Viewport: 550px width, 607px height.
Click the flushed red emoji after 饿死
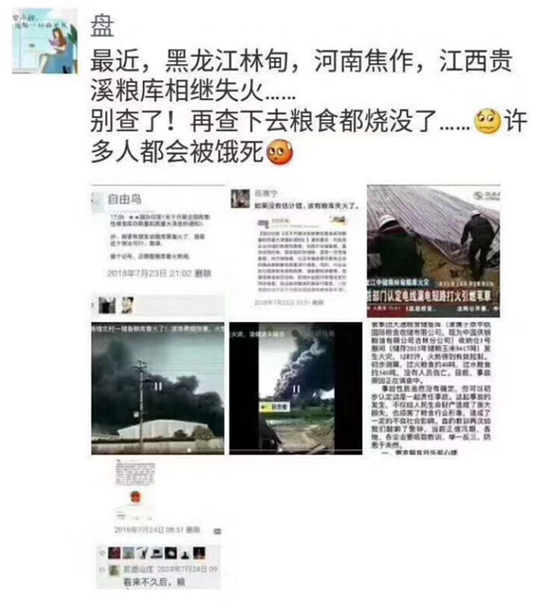[x=279, y=152]
